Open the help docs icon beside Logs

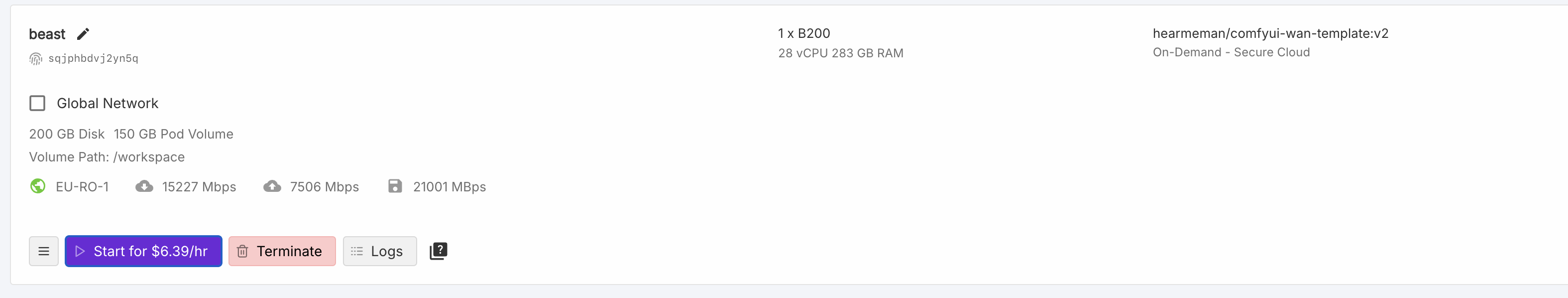pyautogui.click(x=438, y=251)
